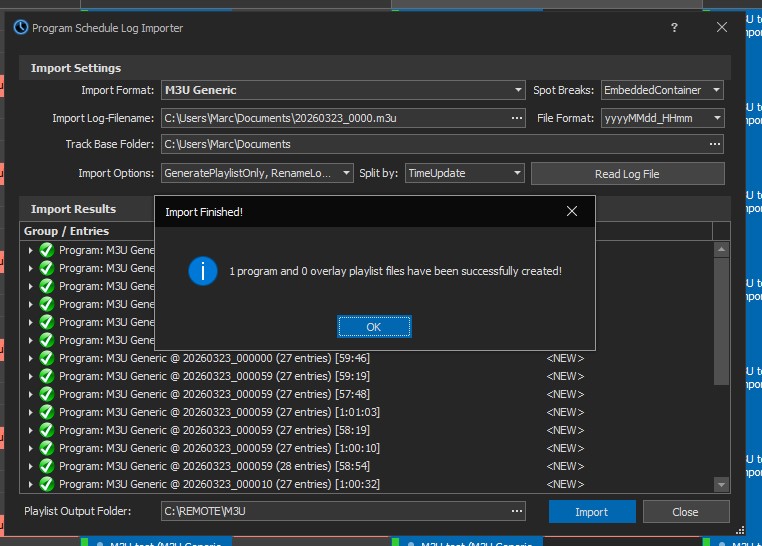Browse for Import Log-Filename using ellipsis button

516,118
